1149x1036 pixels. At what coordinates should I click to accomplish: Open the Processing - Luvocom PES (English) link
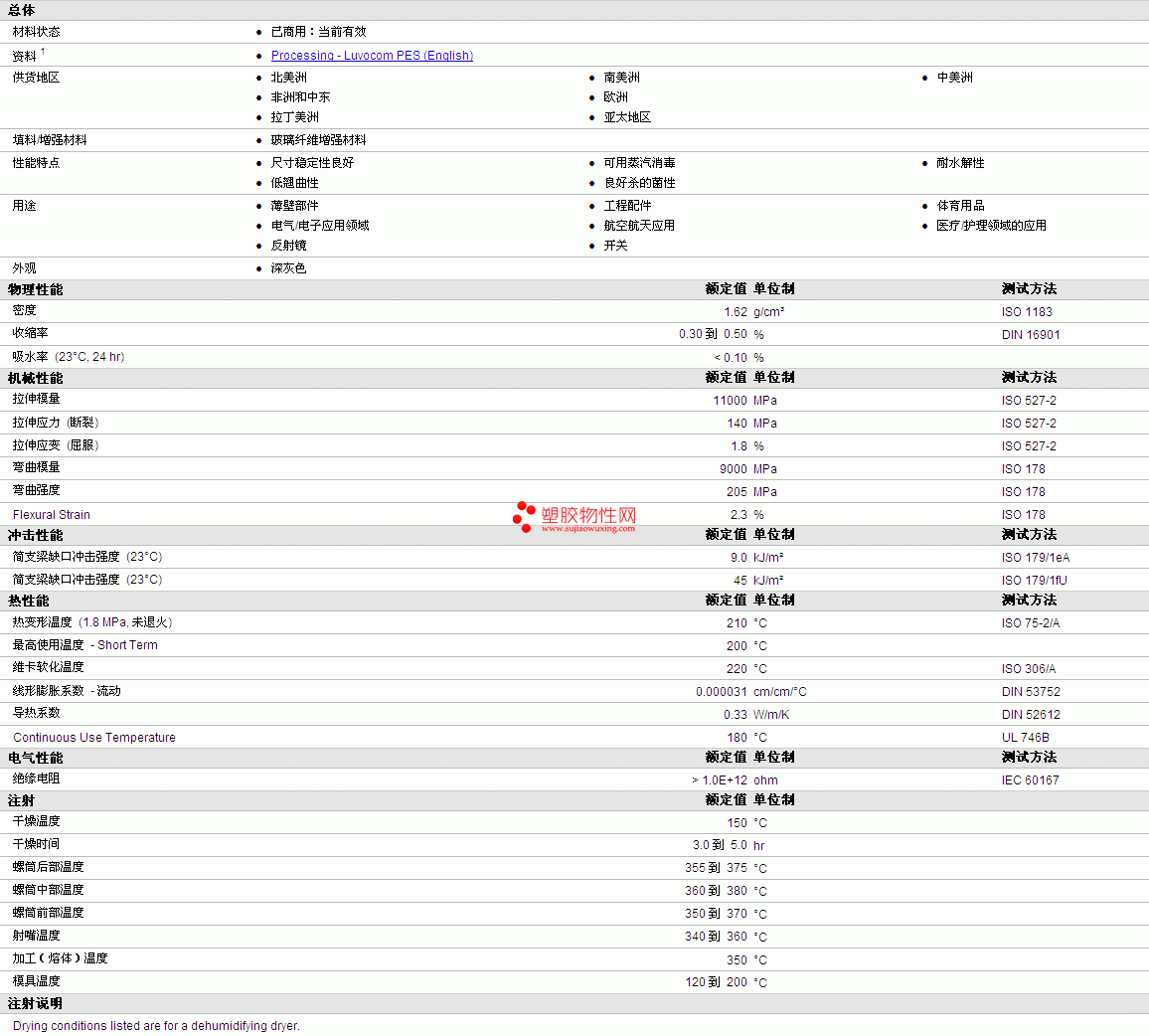tap(372, 56)
